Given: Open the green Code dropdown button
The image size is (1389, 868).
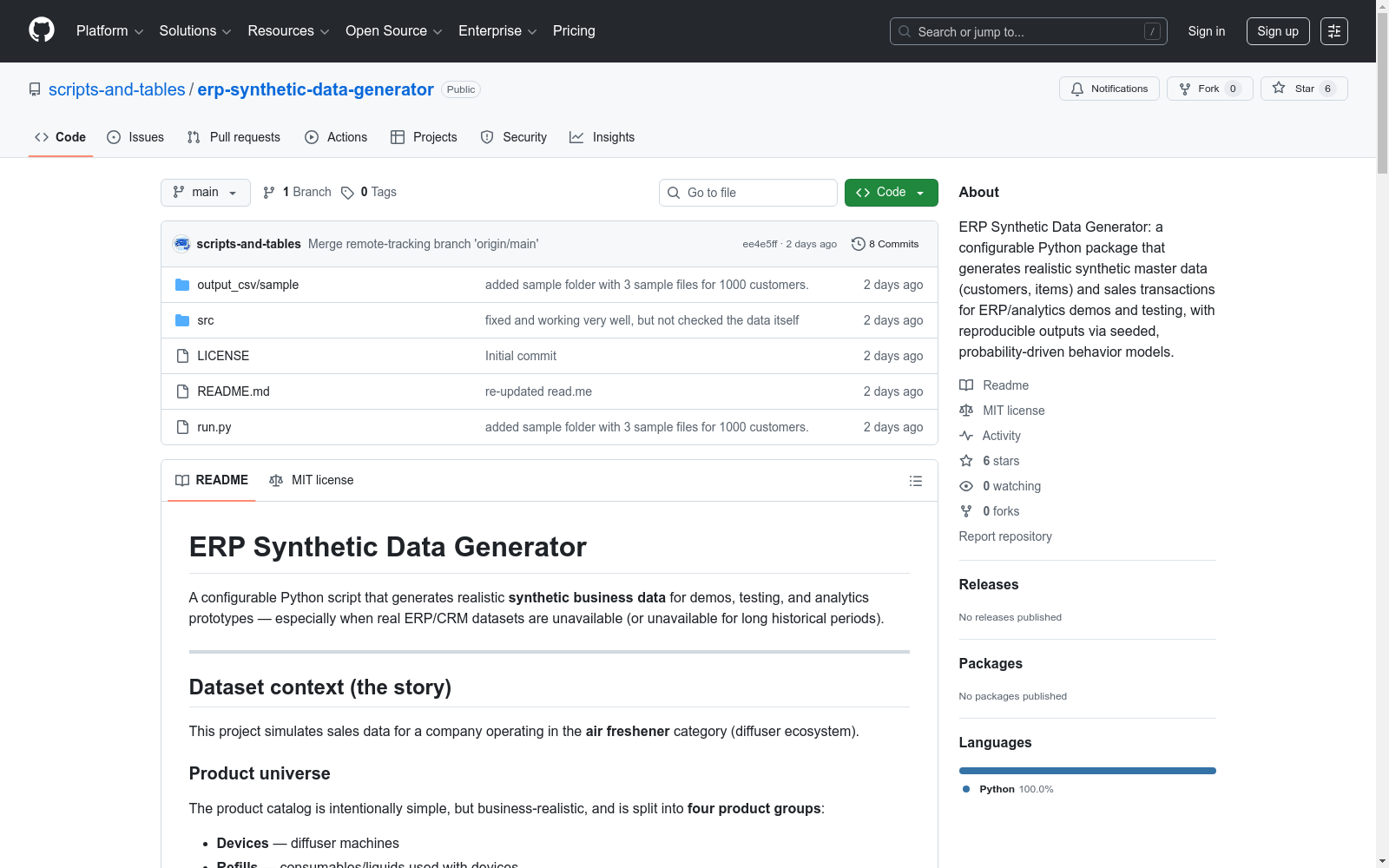Looking at the screenshot, I should click(892, 193).
